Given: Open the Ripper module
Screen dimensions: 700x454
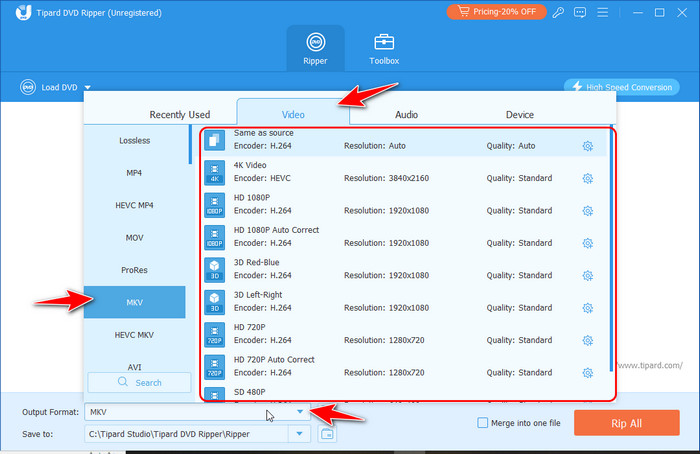Looking at the screenshot, I should click(315, 48).
